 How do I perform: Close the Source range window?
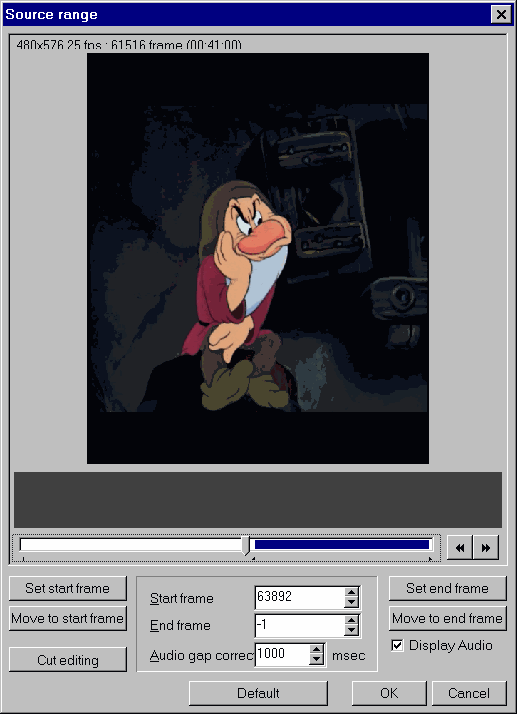click(501, 15)
